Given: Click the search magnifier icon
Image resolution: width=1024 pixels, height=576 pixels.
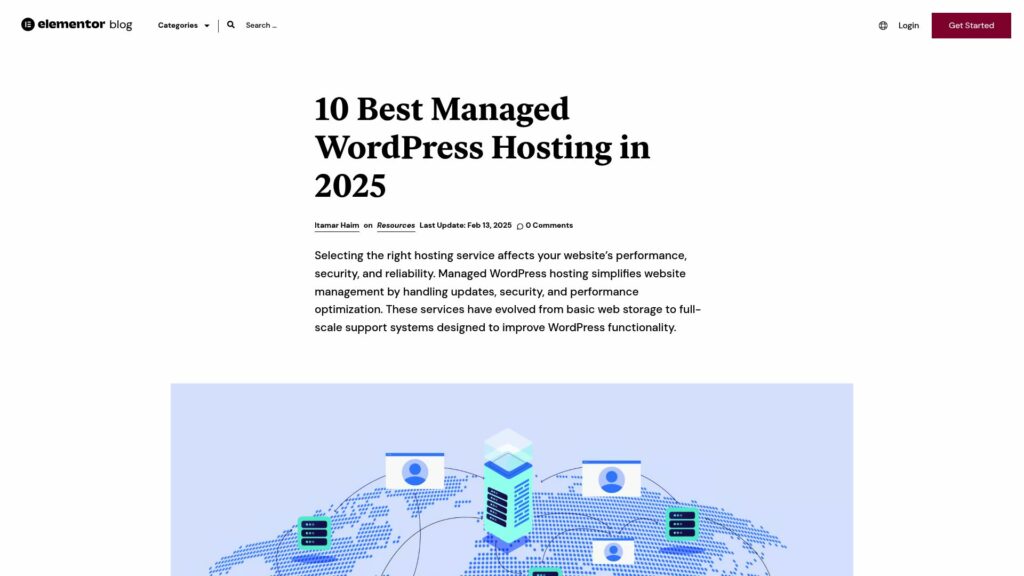Looking at the screenshot, I should 231,25.
